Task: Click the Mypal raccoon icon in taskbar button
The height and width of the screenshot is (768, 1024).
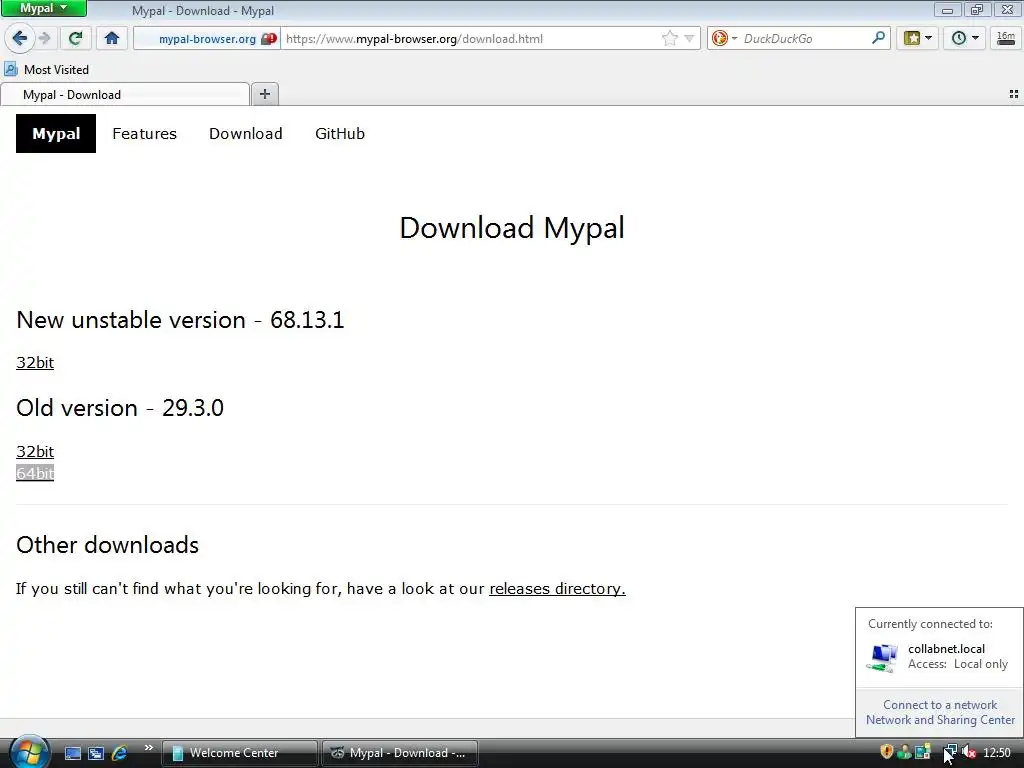Action: [x=337, y=753]
